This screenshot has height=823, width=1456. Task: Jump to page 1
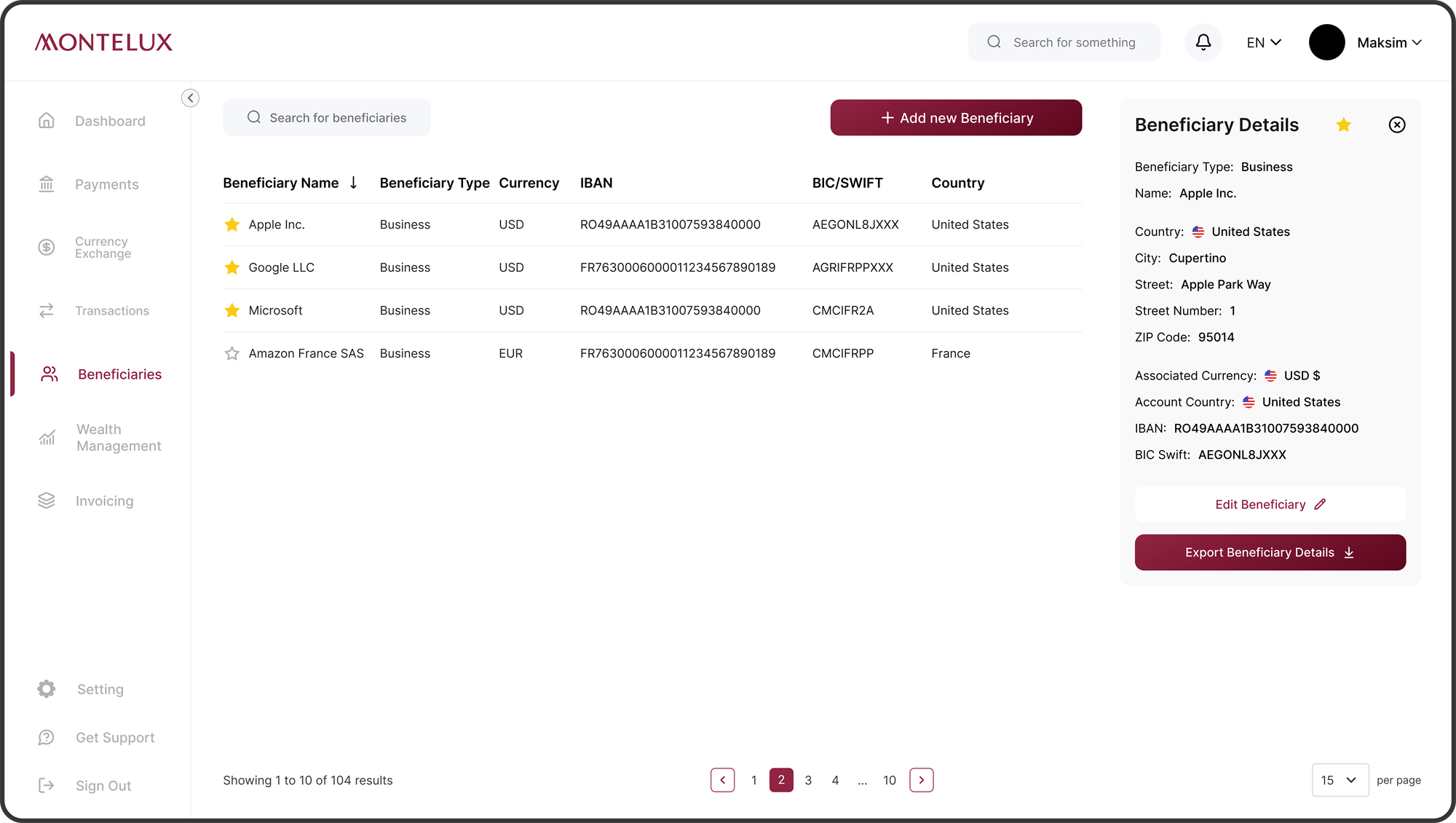[754, 781]
